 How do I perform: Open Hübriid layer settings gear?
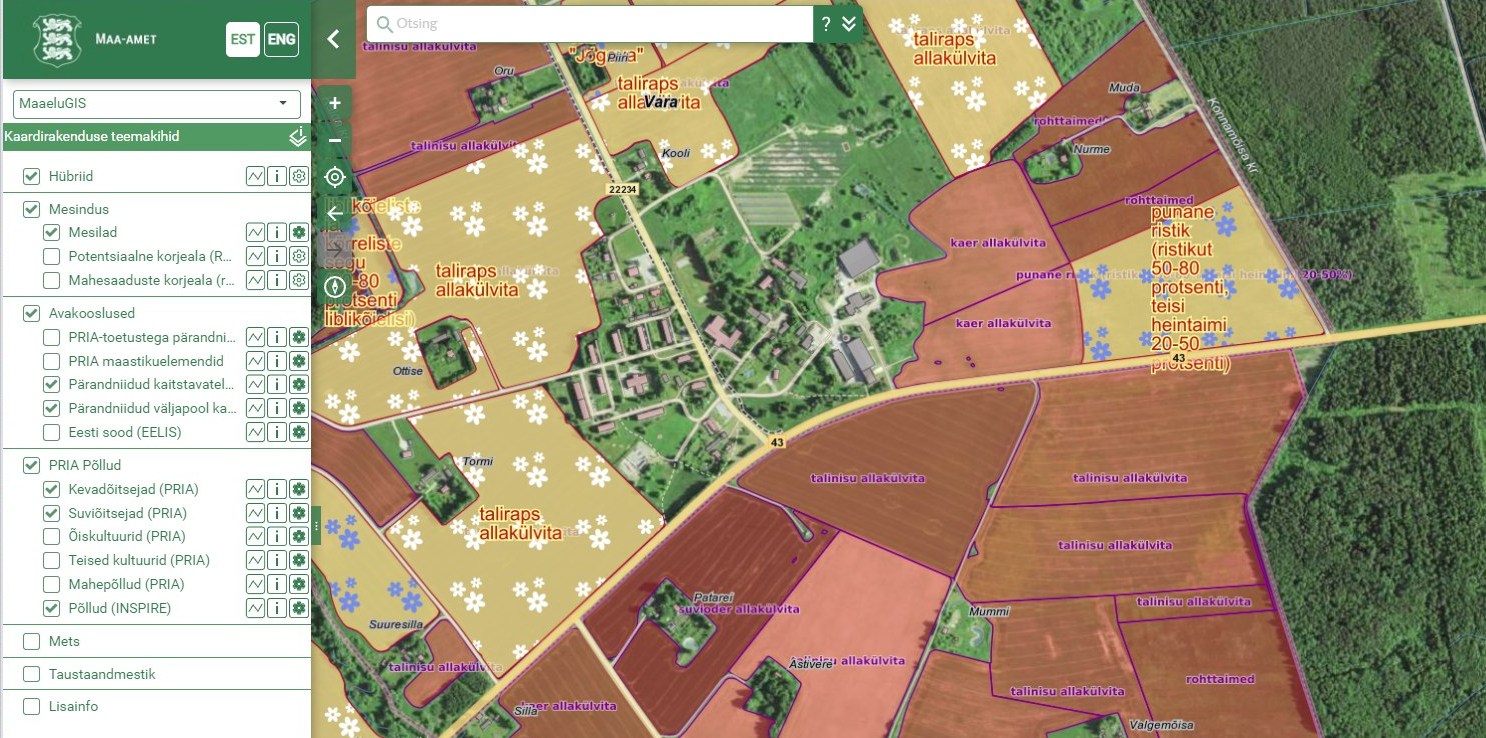click(x=298, y=176)
